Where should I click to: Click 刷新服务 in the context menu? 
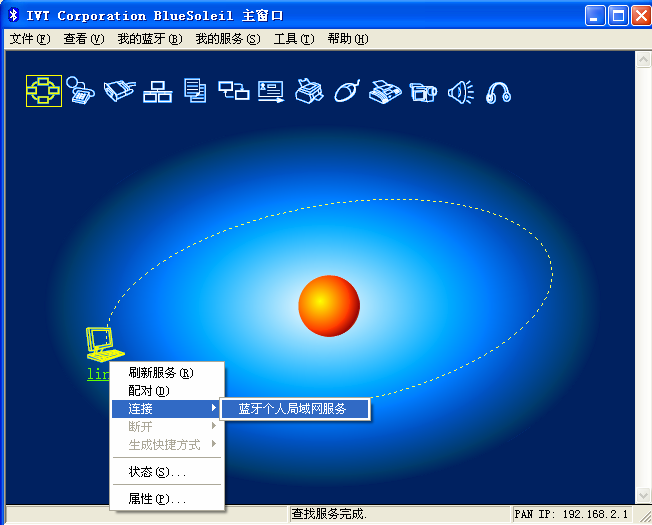(160, 373)
